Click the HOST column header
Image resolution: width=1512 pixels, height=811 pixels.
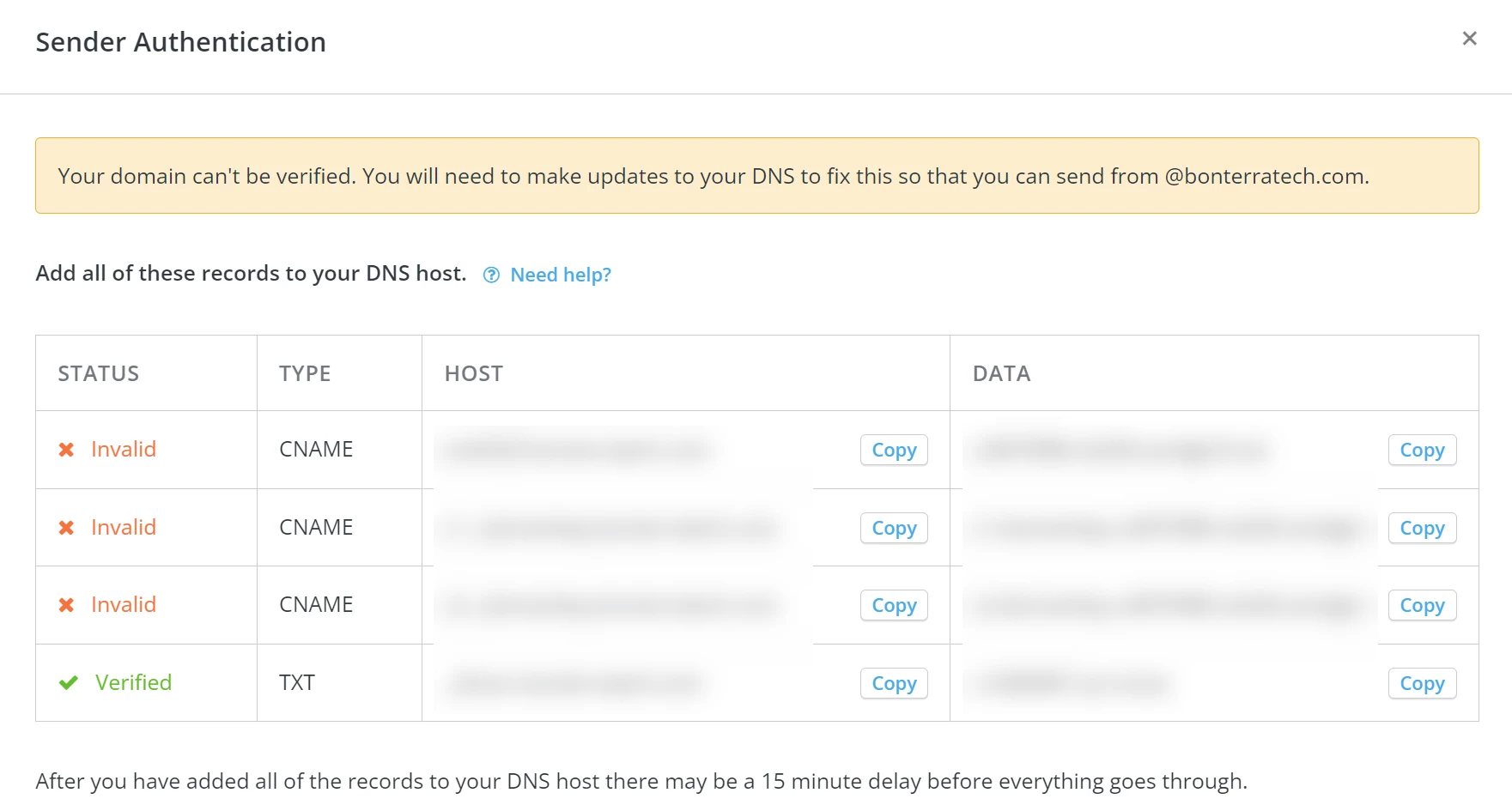(473, 373)
